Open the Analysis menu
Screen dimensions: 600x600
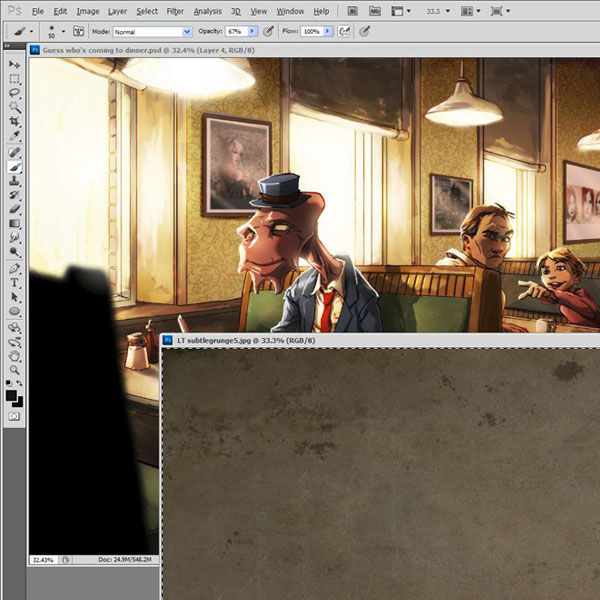coord(207,11)
